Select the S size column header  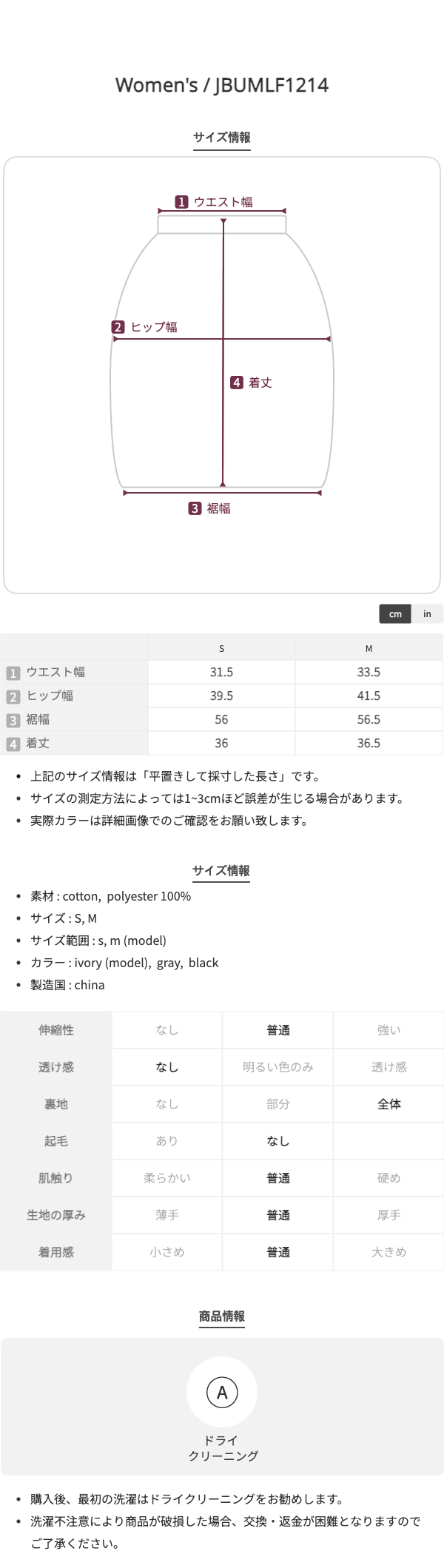221,648
